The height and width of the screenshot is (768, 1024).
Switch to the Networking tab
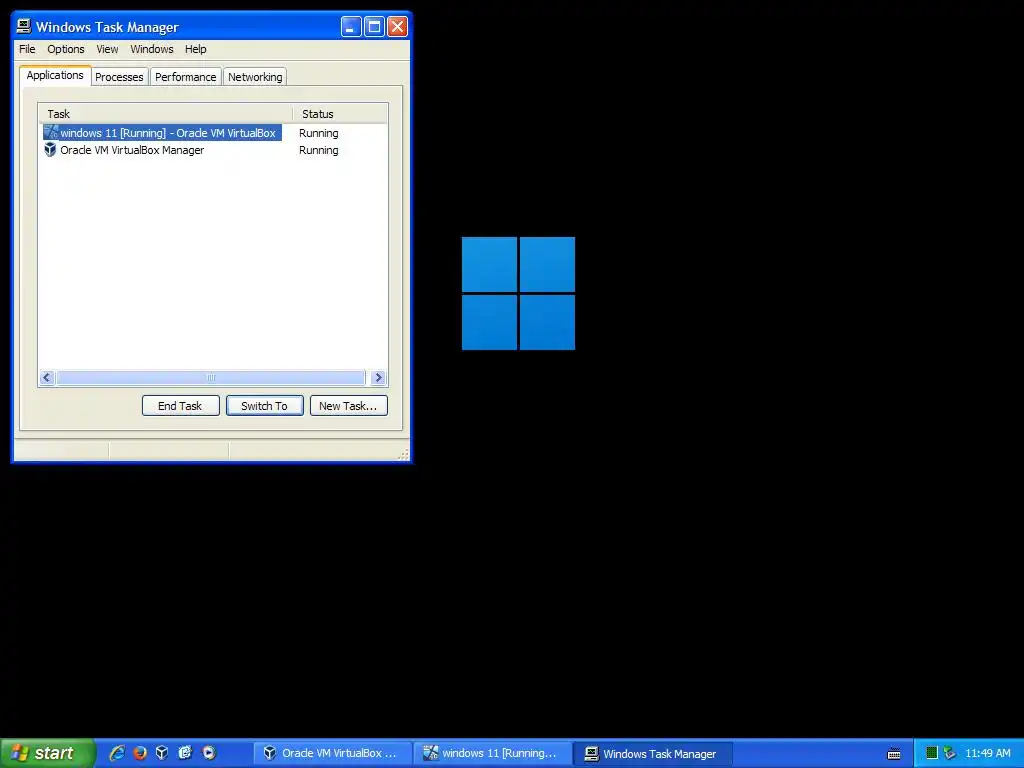[255, 77]
